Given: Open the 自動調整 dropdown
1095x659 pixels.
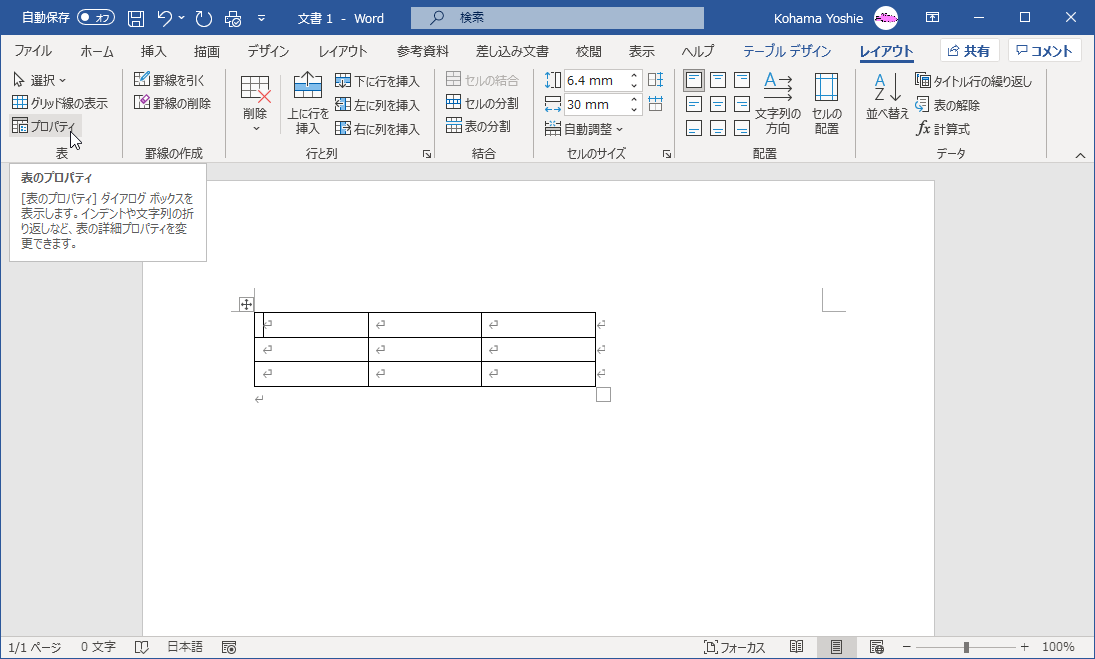Looking at the screenshot, I should click(x=584, y=129).
